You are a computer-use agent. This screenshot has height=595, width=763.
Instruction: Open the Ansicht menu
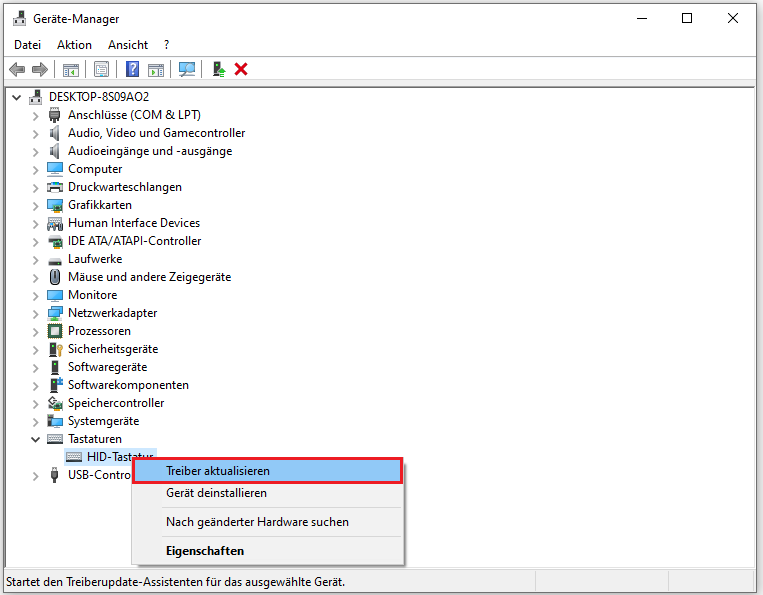[128, 45]
